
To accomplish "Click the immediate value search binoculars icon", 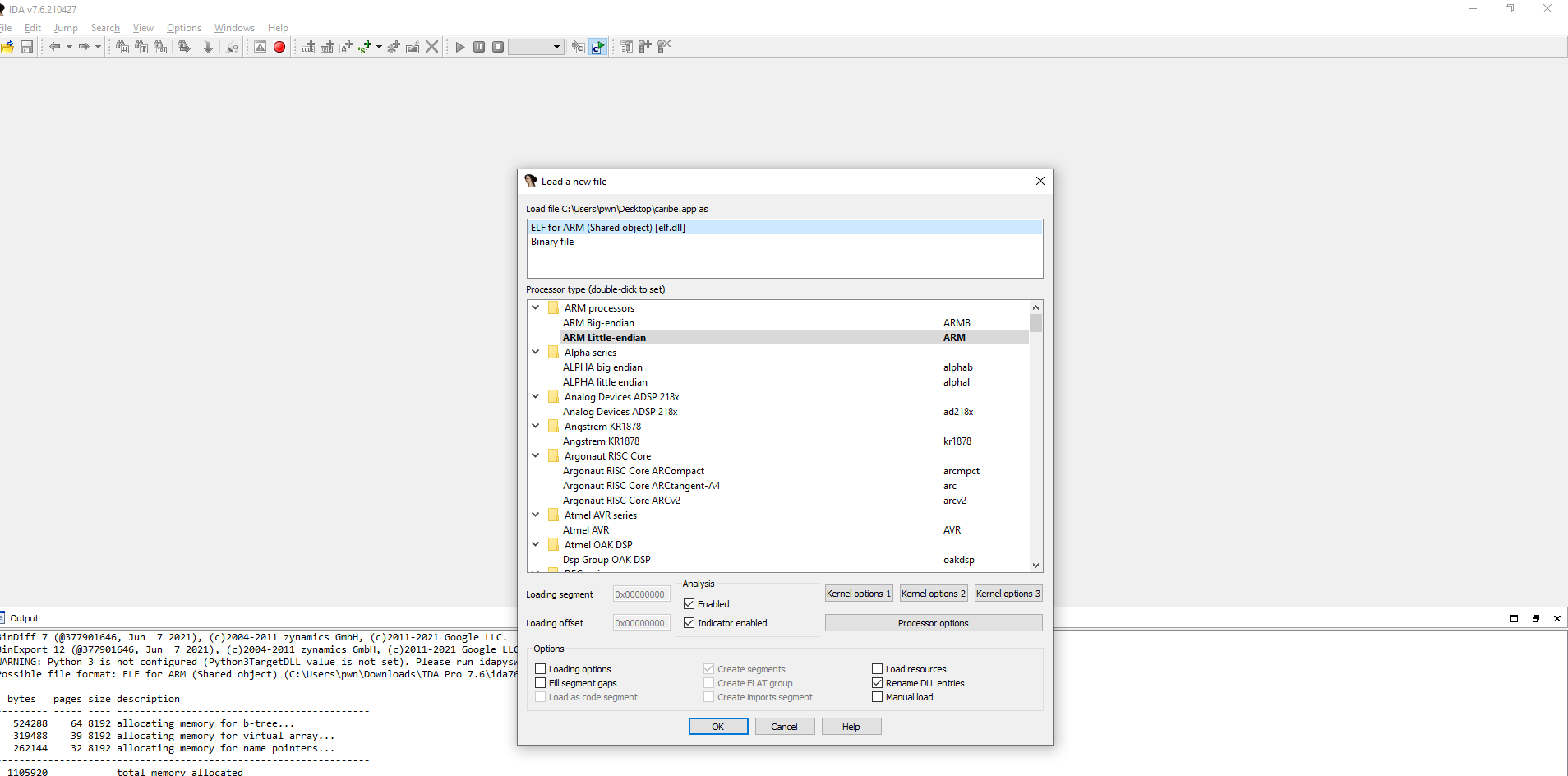I will pyautogui.click(x=122, y=47).
